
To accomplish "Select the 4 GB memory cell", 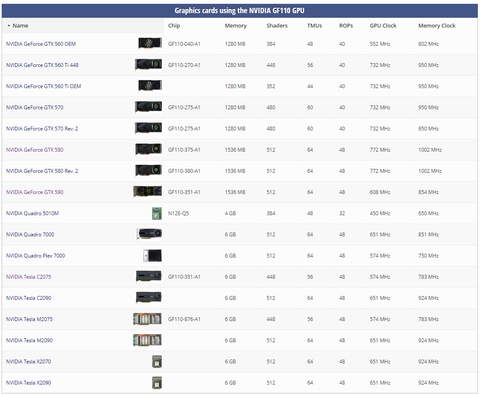I will 230,213.
